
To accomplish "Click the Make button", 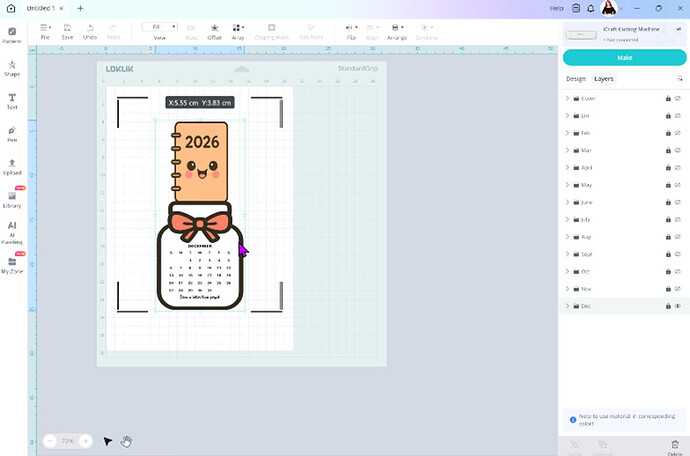I will click(624, 58).
